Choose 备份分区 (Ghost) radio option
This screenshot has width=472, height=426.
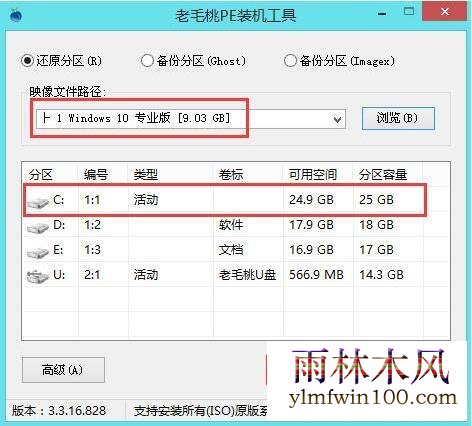tap(147, 61)
